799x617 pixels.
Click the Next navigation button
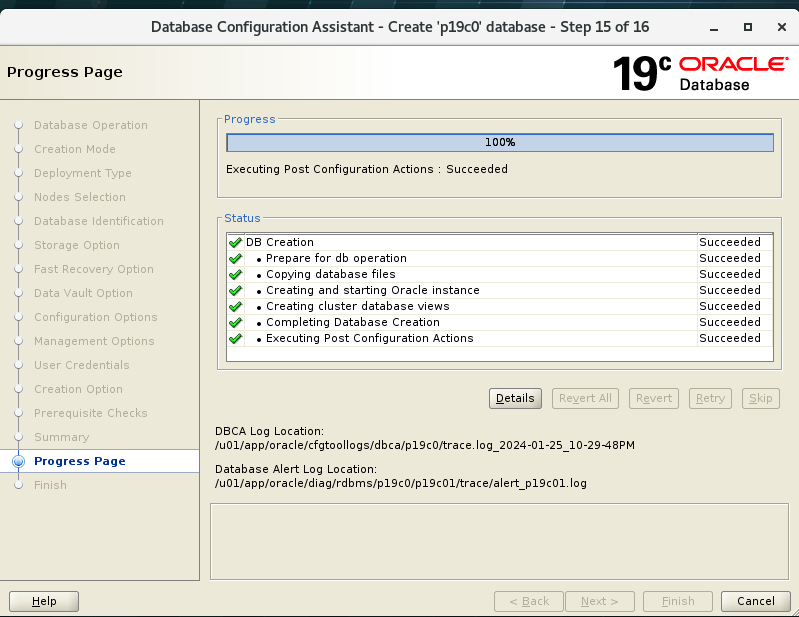tap(600, 601)
